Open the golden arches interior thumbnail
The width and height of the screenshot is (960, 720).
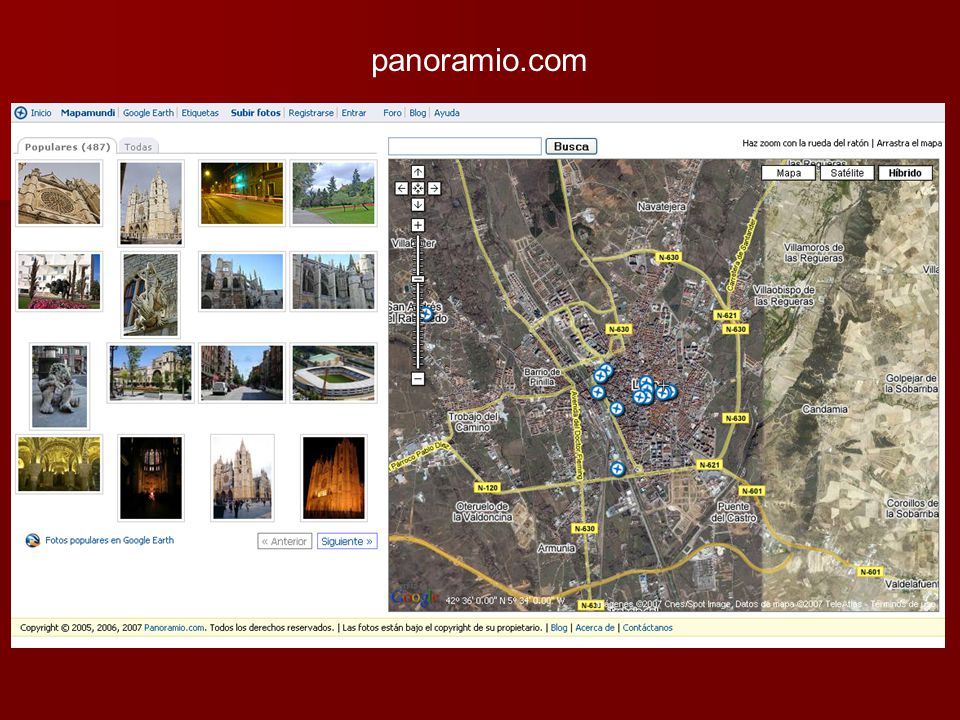pos(59,464)
